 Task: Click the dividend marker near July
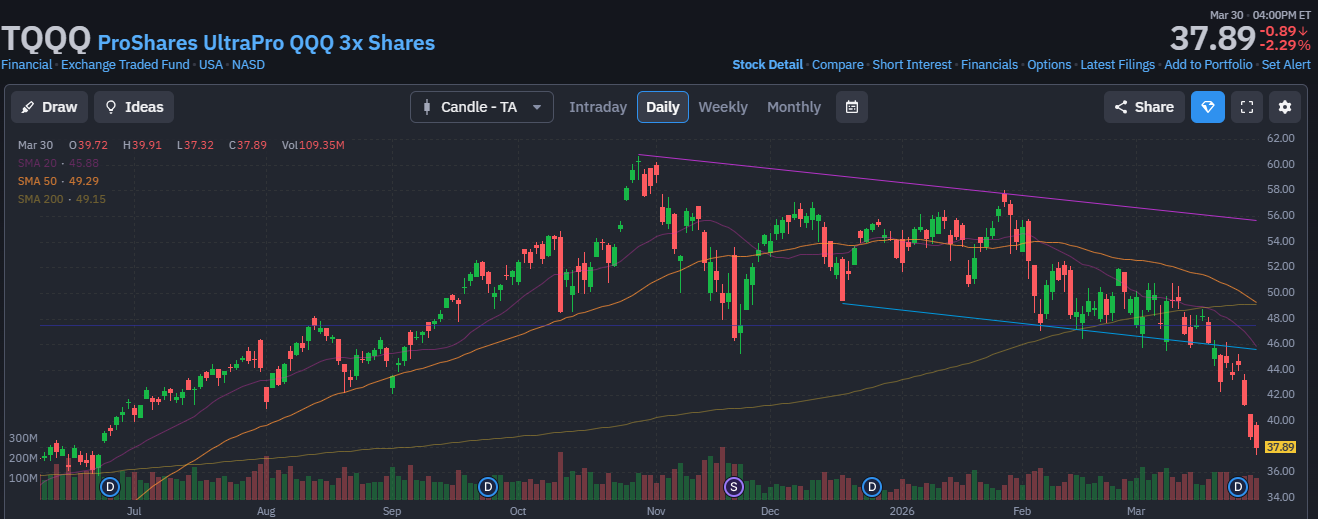(x=110, y=487)
